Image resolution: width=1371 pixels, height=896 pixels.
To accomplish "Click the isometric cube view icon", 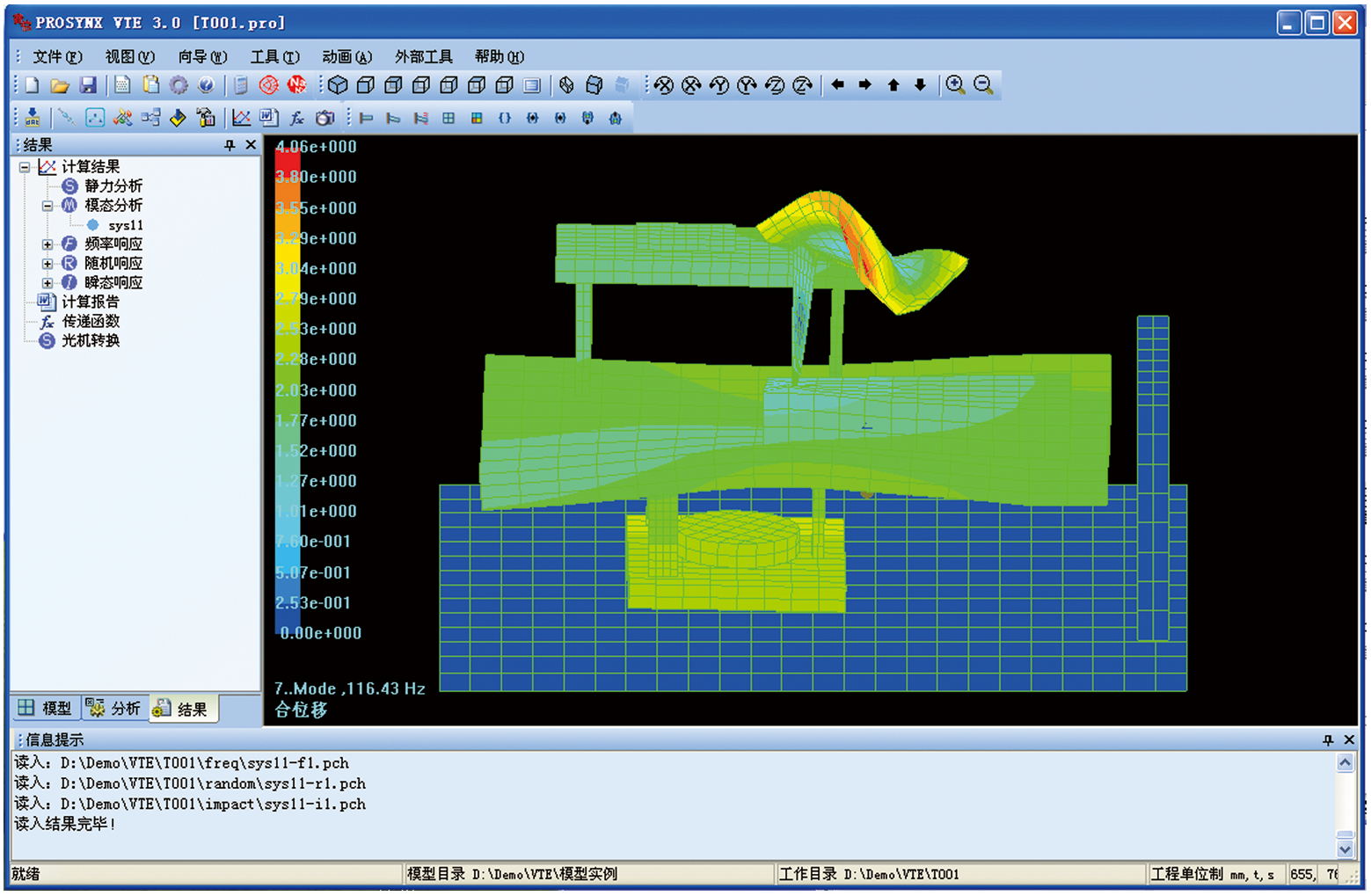I will (338, 85).
